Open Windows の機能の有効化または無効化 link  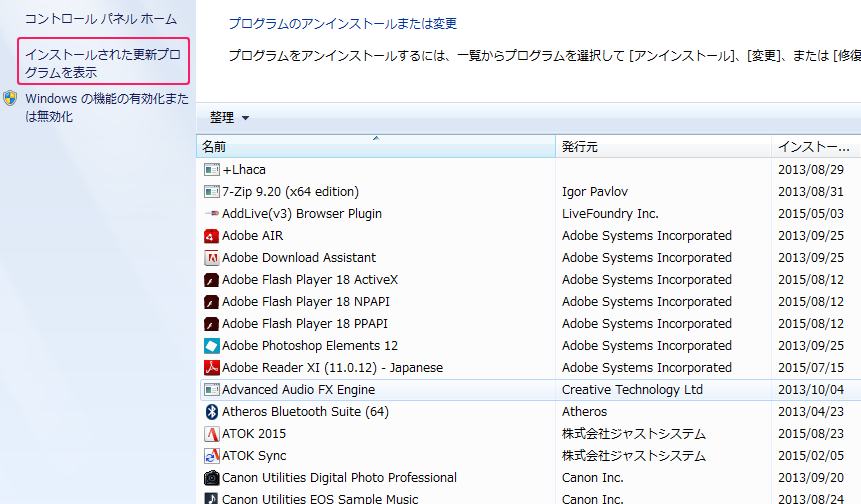107,107
